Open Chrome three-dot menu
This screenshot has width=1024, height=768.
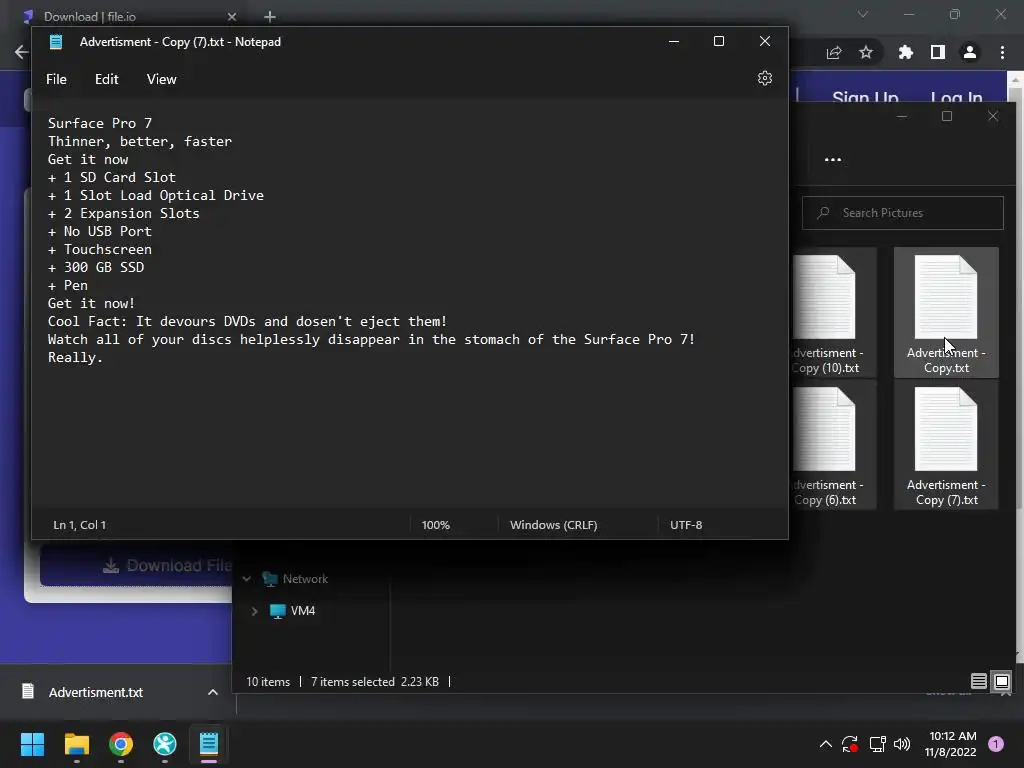(1002, 52)
